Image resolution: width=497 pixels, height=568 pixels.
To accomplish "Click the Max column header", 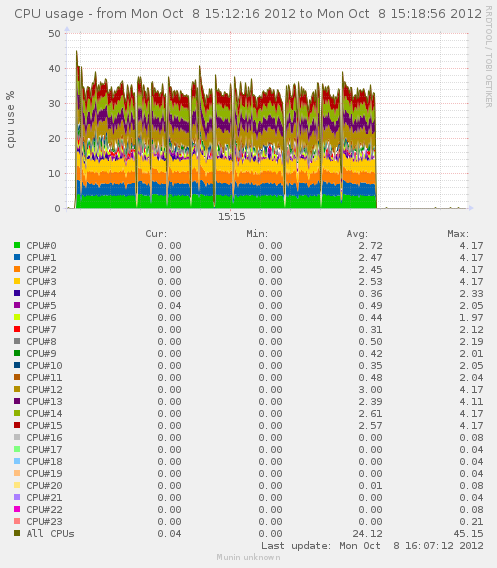I will click(458, 234).
